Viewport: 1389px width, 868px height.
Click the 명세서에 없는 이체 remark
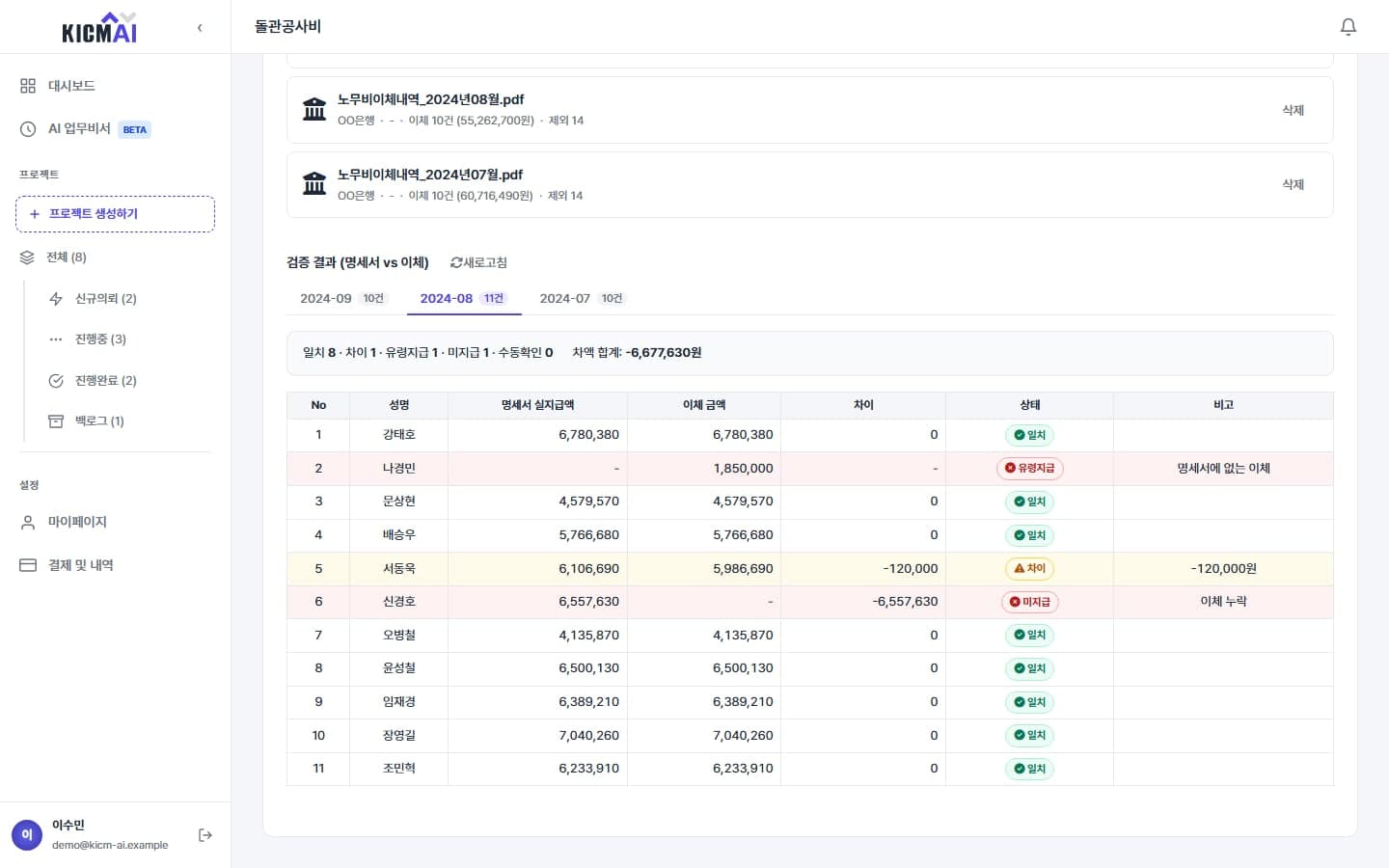(1223, 469)
